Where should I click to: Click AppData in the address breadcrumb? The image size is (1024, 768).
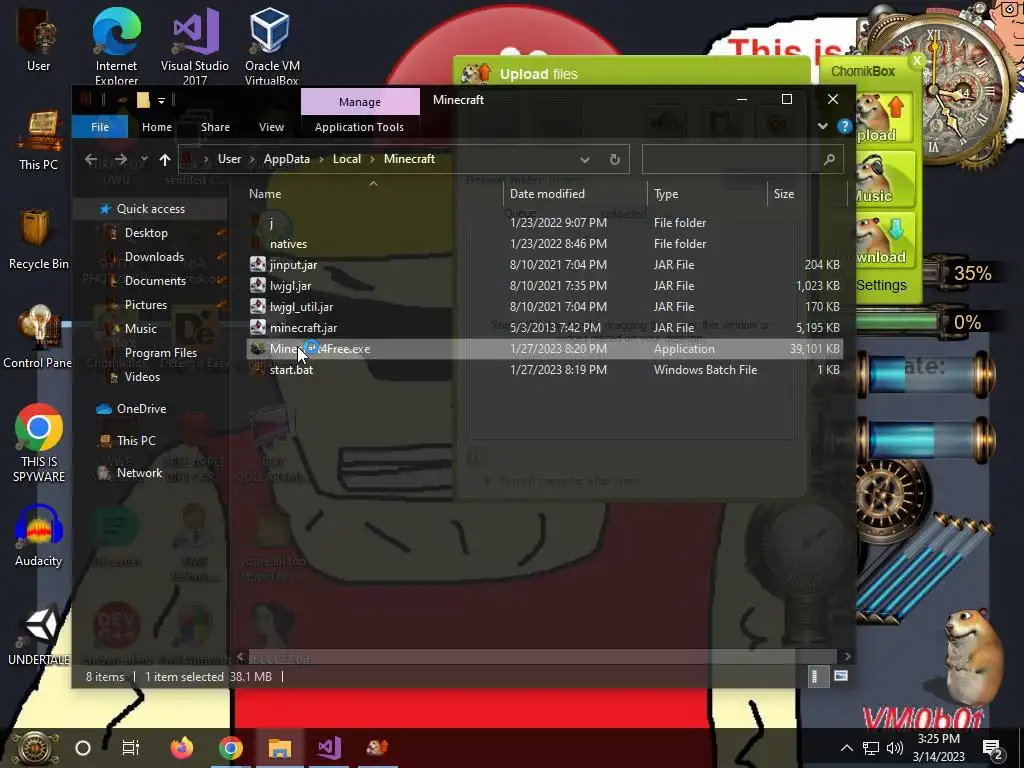(x=287, y=159)
